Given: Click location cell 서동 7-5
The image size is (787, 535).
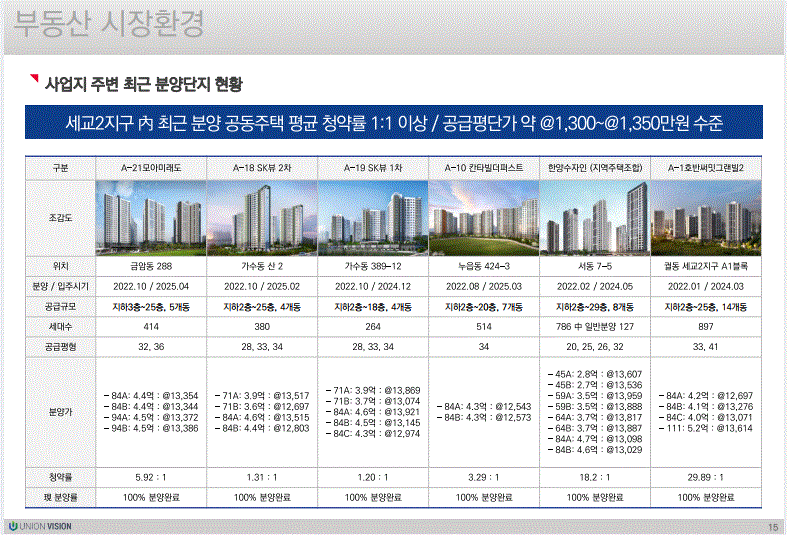Looking at the screenshot, I should click(x=595, y=266).
